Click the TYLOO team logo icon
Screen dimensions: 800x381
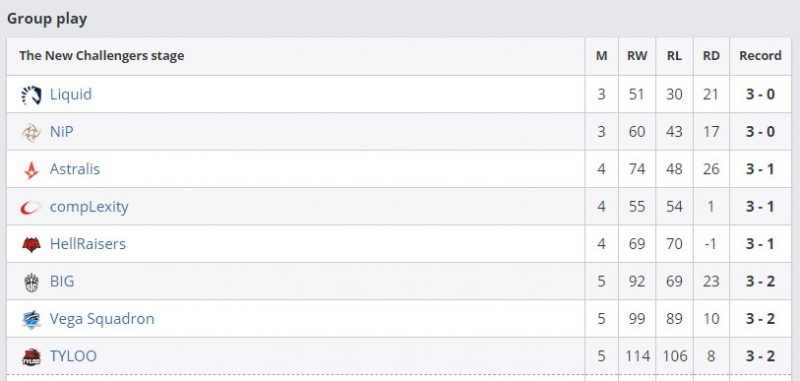click(x=31, y=357)
